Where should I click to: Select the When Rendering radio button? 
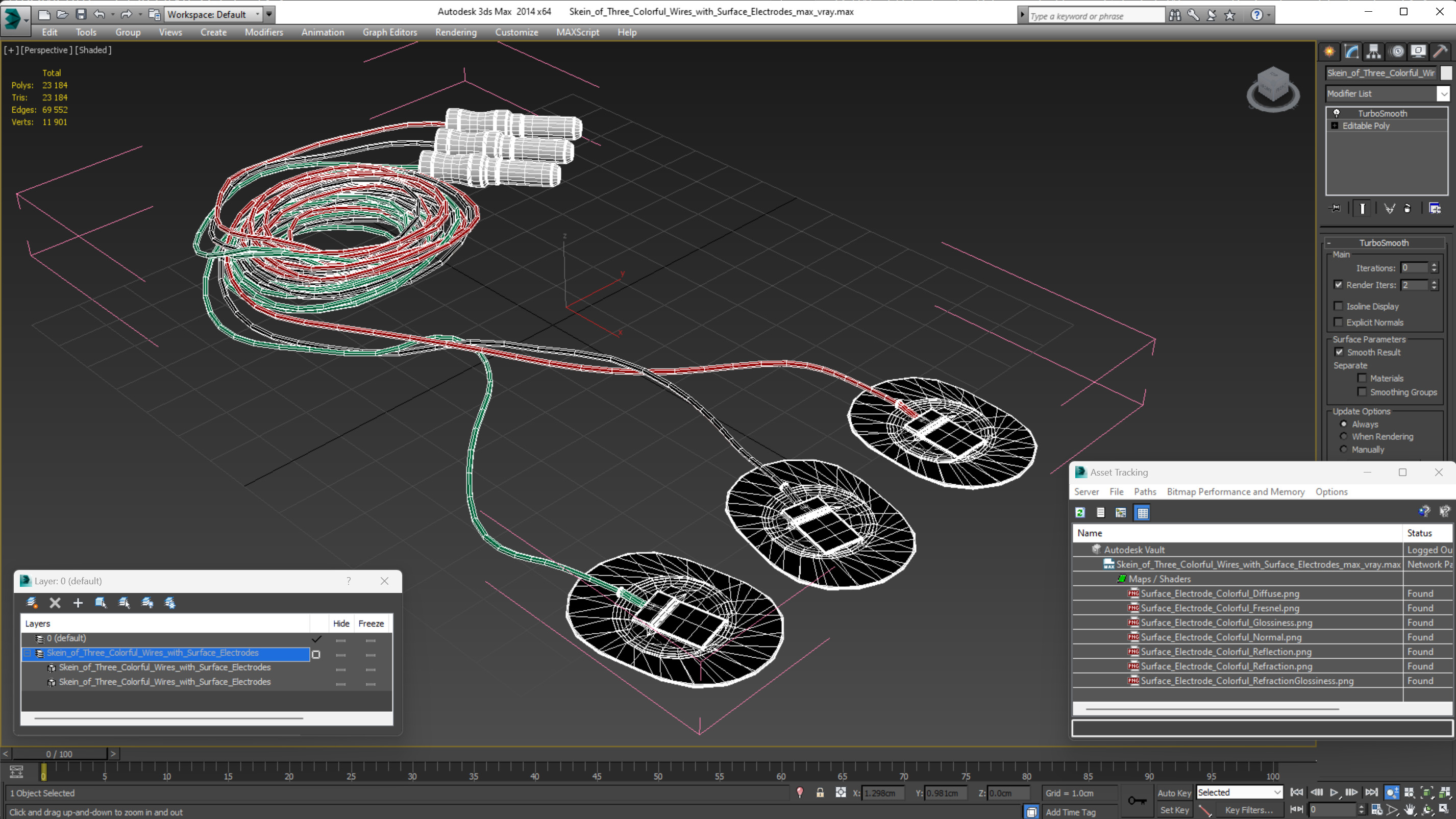pyautogui.click(x=1344, y=436)
